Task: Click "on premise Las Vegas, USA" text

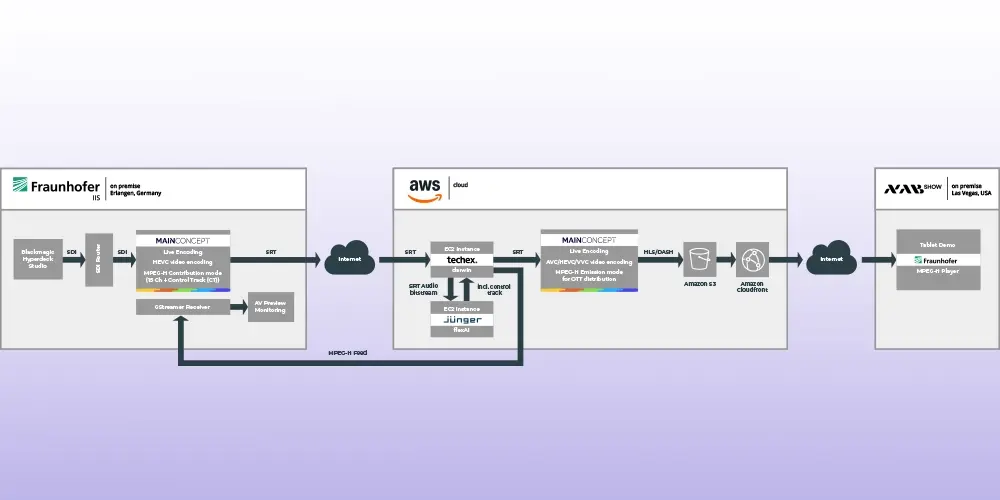Action: (971, 189)
